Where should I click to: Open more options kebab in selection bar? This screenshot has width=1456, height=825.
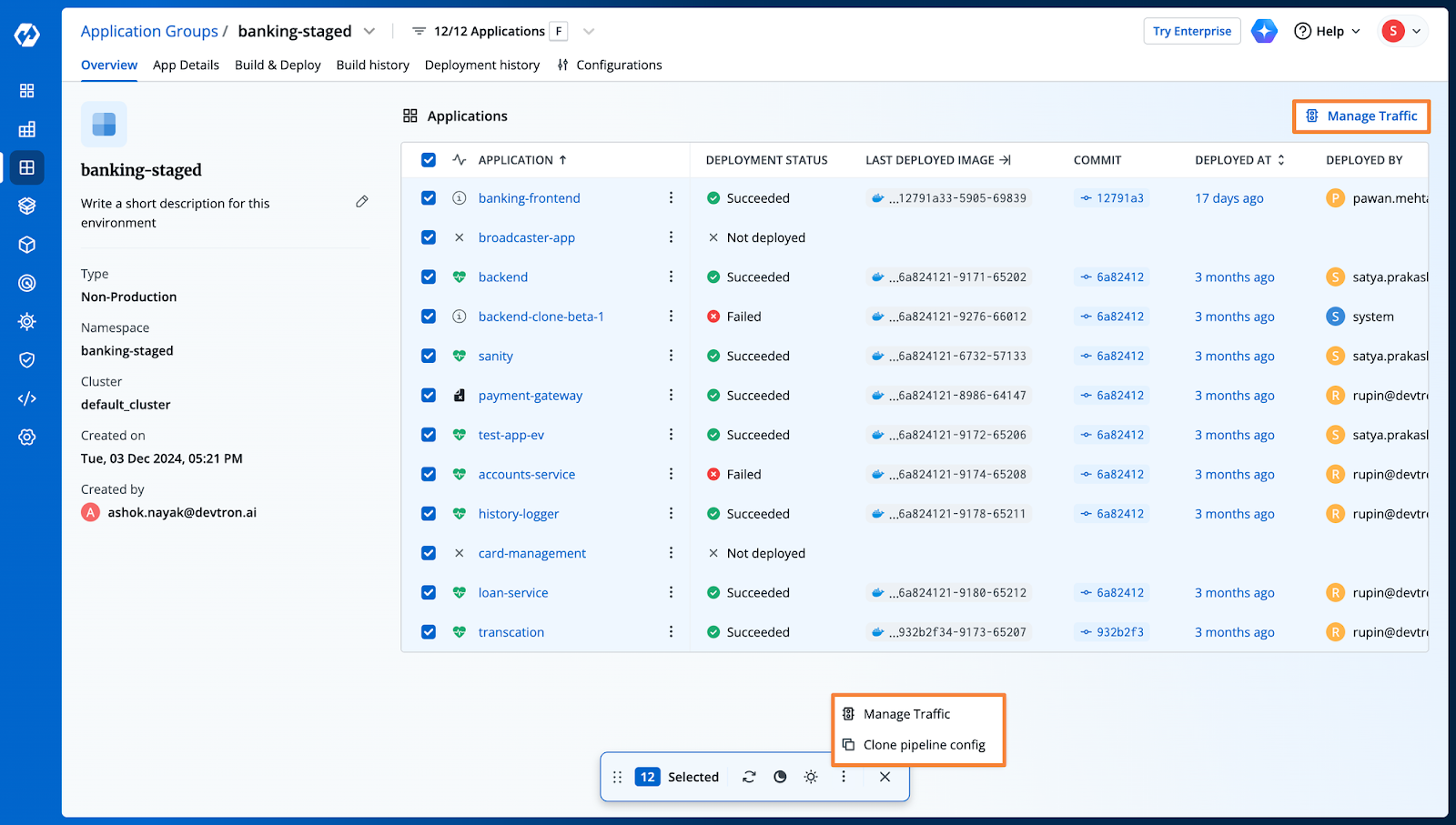click(844, 777)
